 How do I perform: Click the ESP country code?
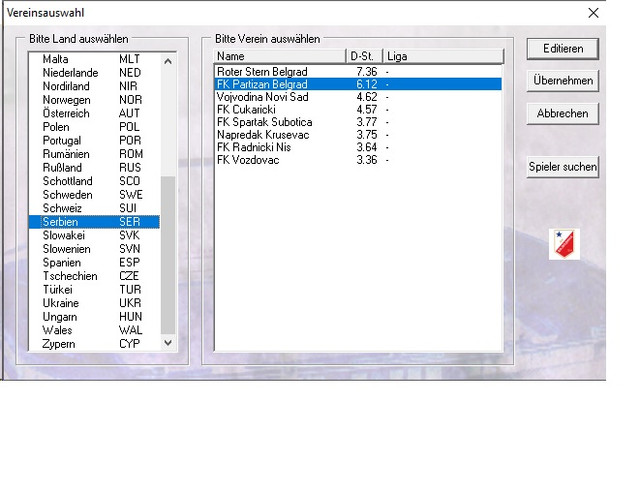point(129,262)
